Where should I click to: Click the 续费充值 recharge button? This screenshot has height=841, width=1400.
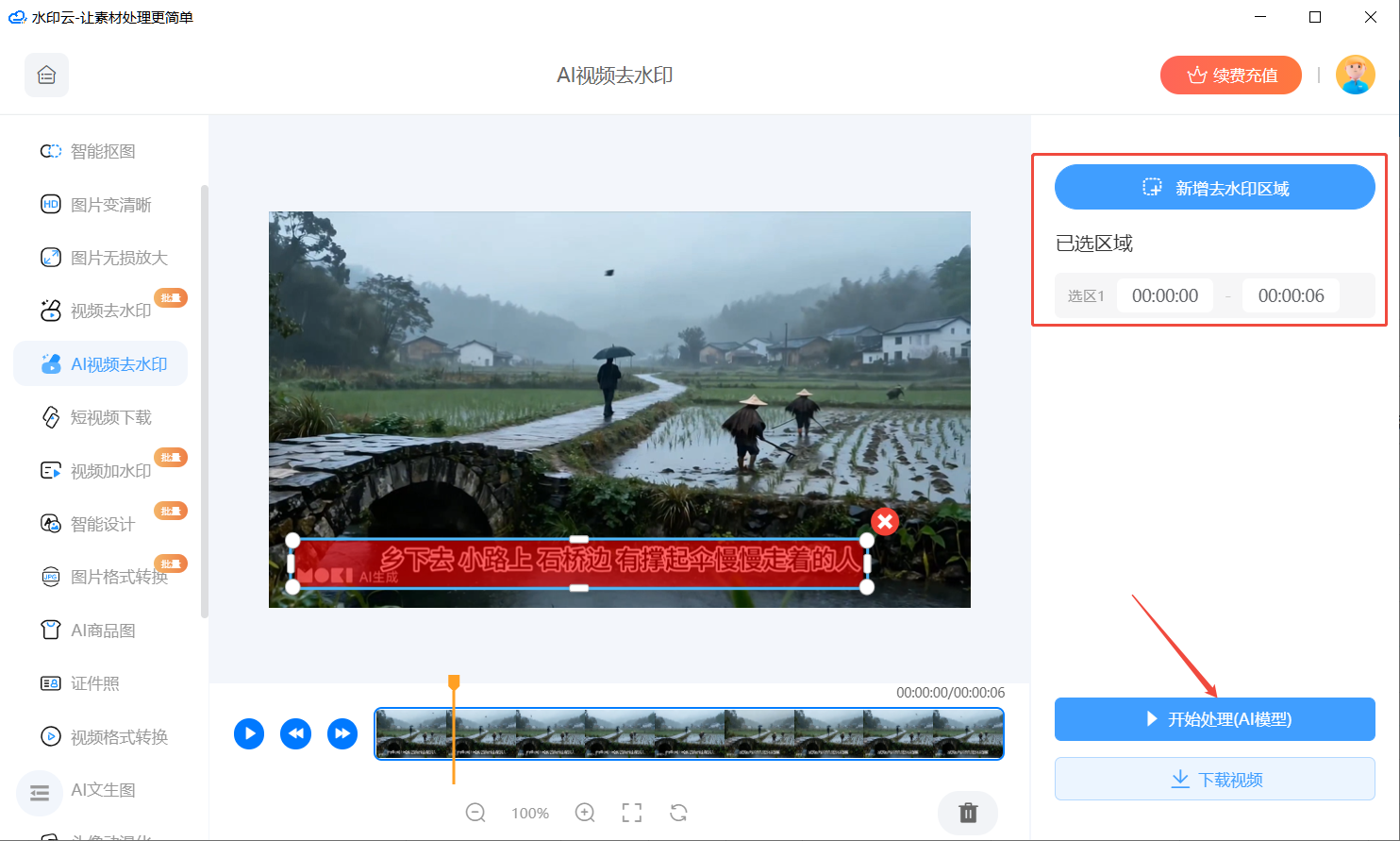coord(1230,76)
